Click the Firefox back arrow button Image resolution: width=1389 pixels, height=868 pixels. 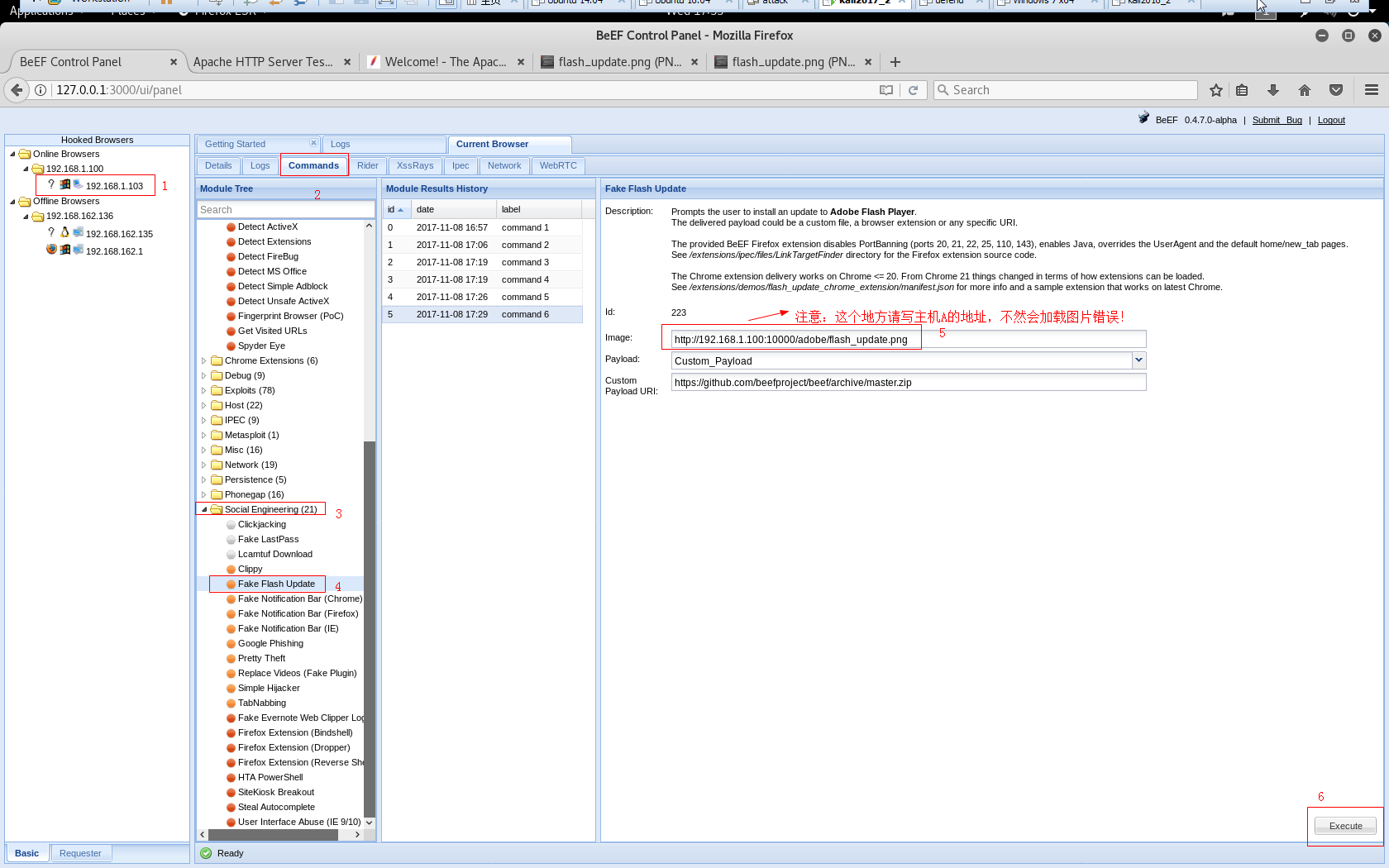pos(17,90)
